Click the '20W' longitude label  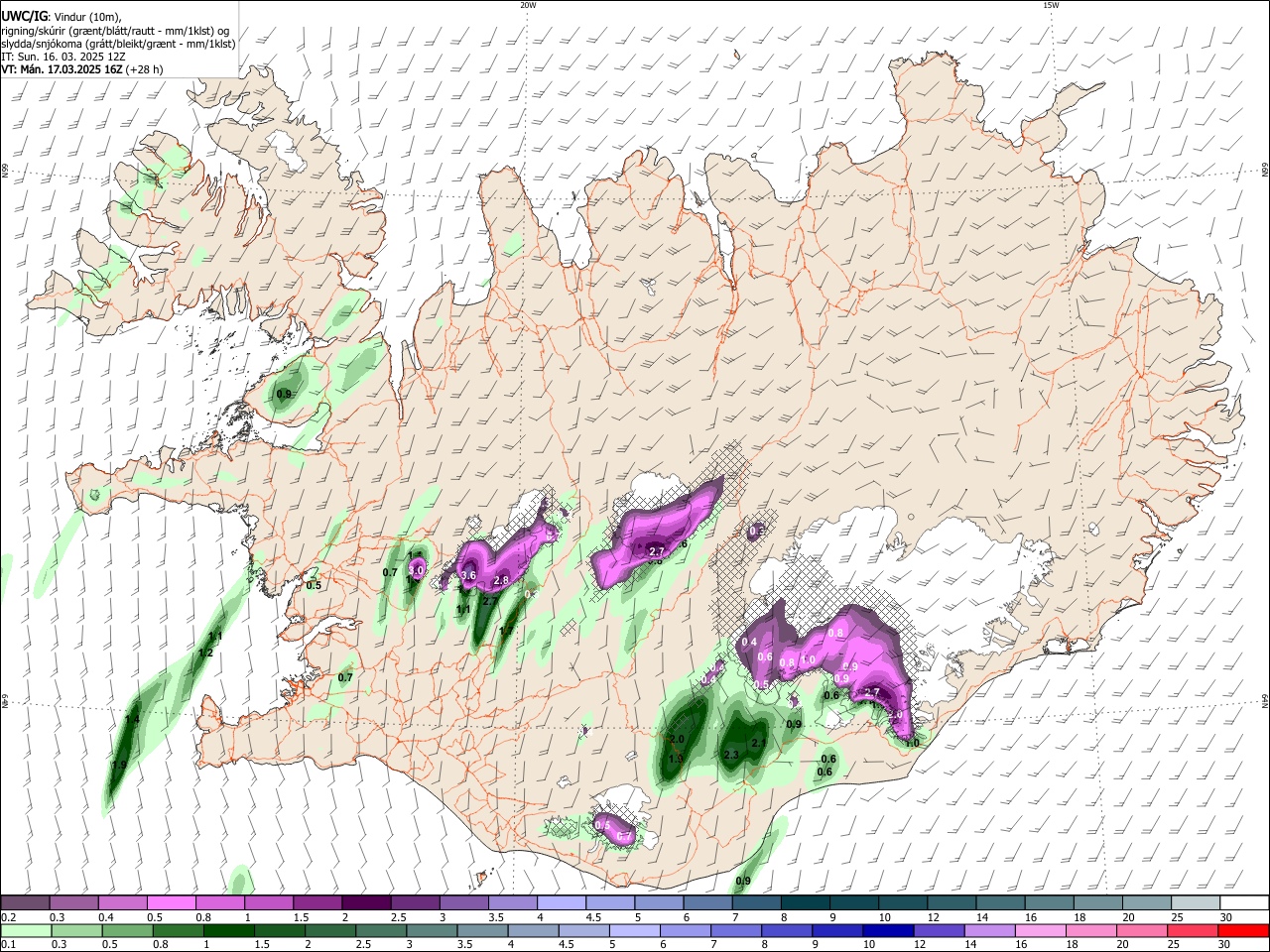528,5
